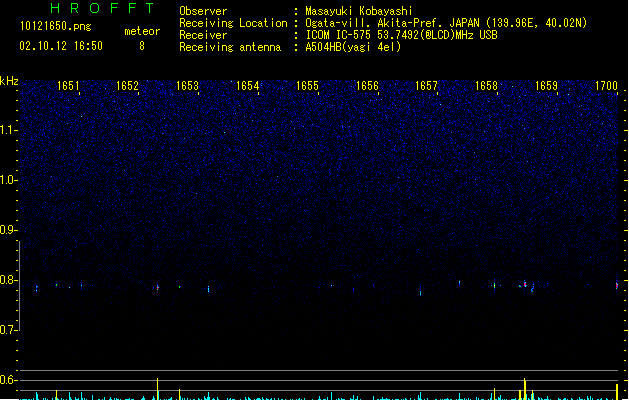
Task: Click the red echo at the 1700 edge
Action: pyautogui.click(x=617, y=285)
